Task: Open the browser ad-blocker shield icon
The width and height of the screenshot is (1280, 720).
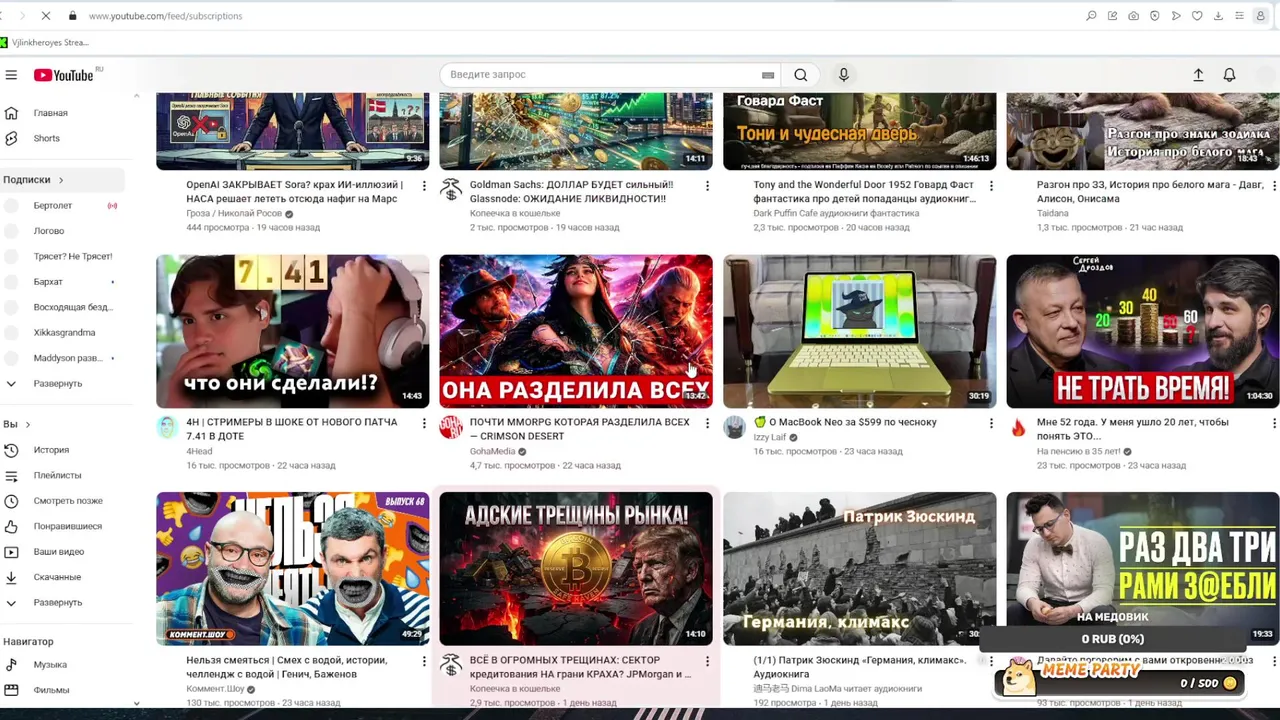Action: [1154, 16]
